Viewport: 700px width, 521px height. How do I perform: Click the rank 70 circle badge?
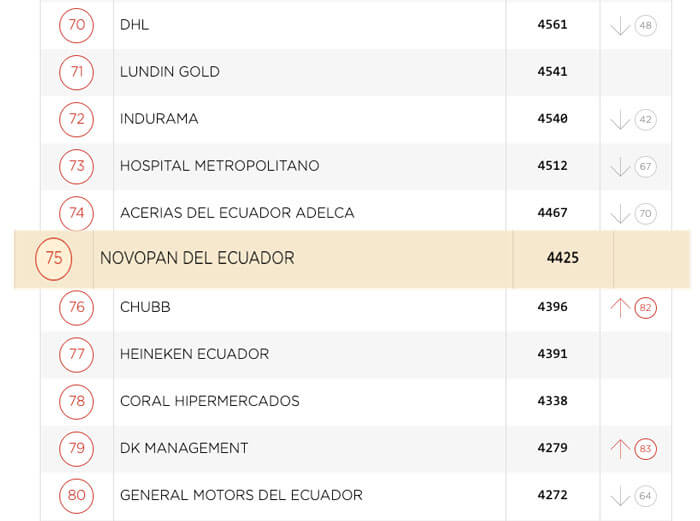(x=77, y=25)
